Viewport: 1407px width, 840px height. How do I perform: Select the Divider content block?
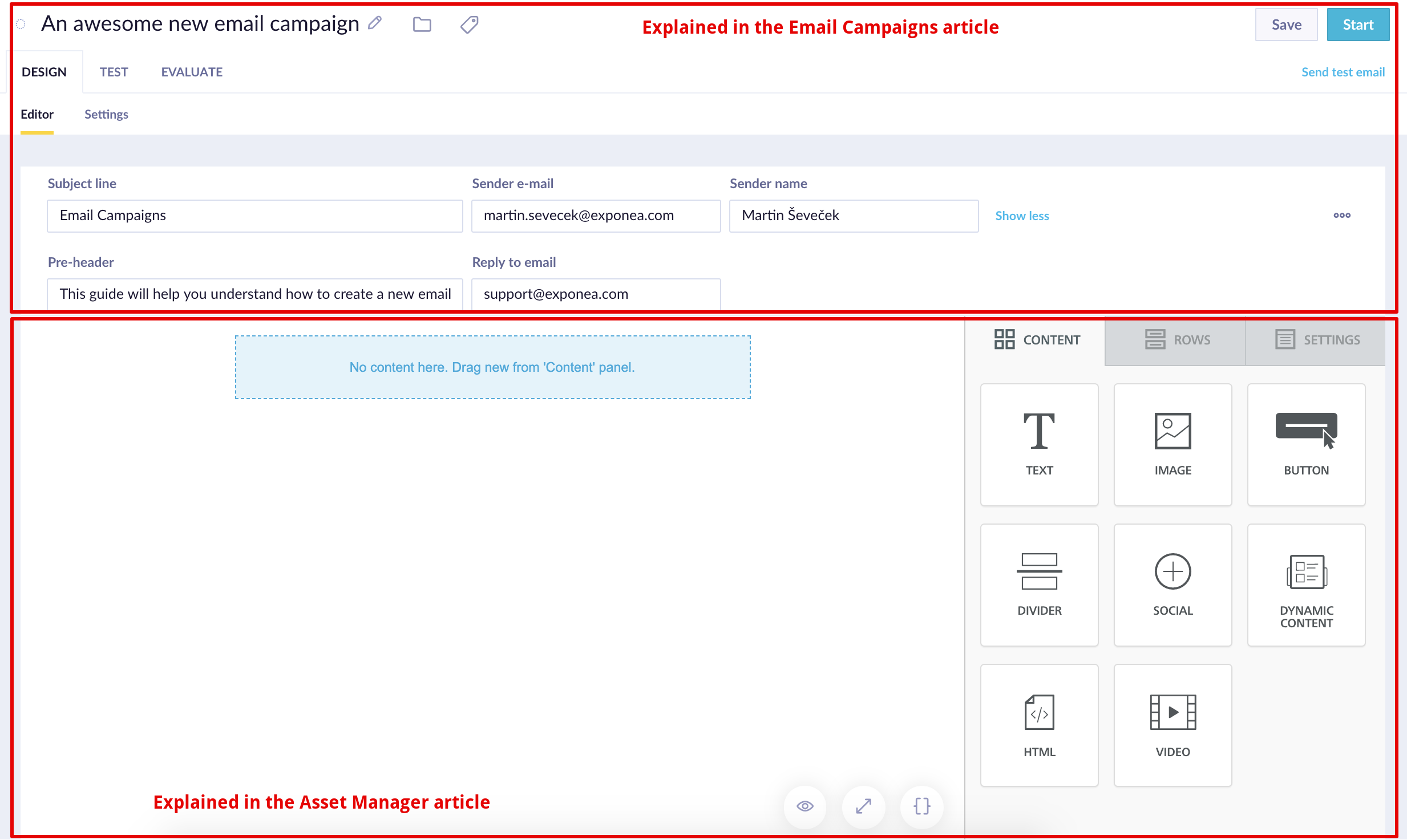click(x=1039, y=585)
